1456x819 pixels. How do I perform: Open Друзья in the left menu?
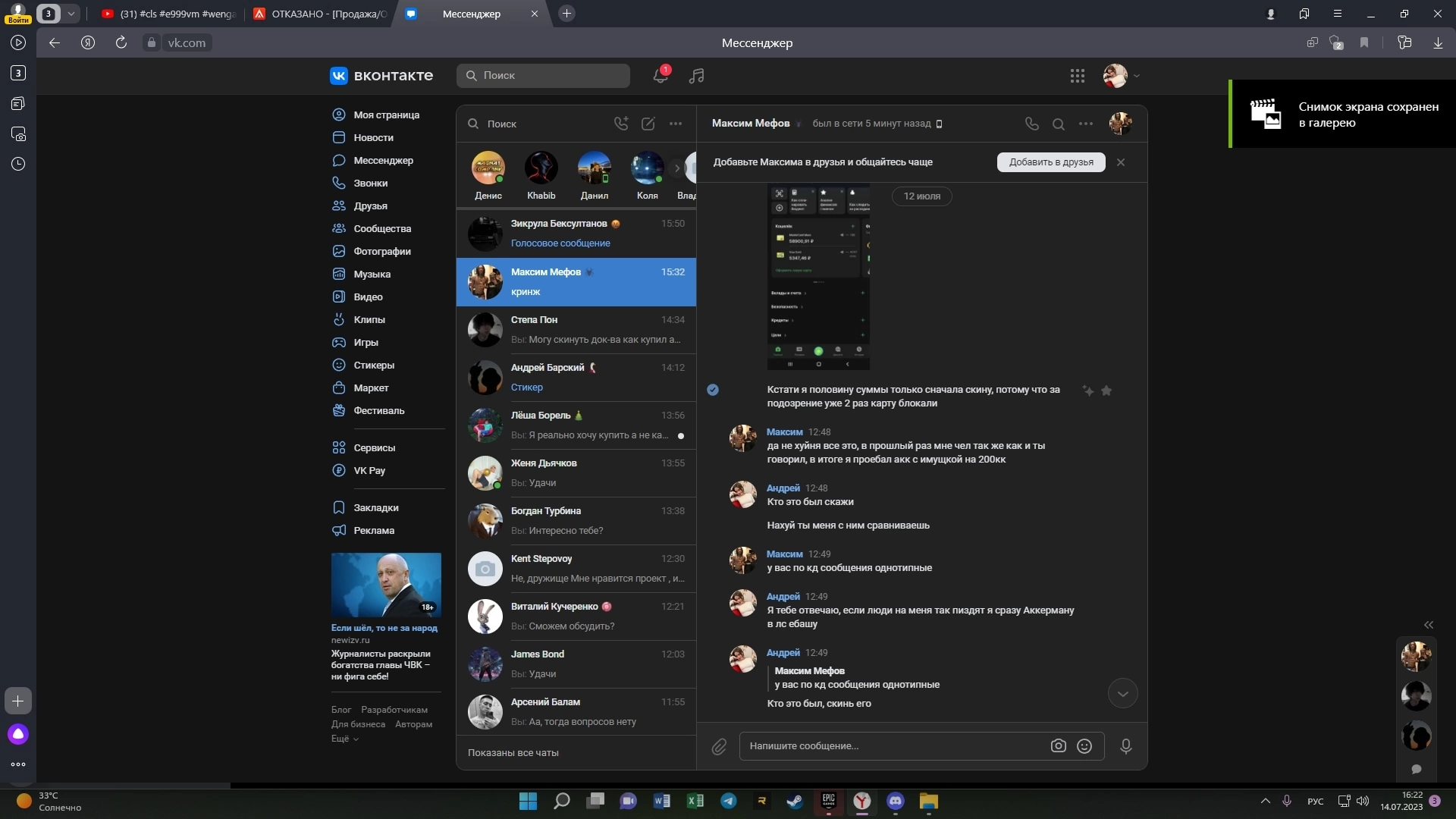tap(370, 206)
